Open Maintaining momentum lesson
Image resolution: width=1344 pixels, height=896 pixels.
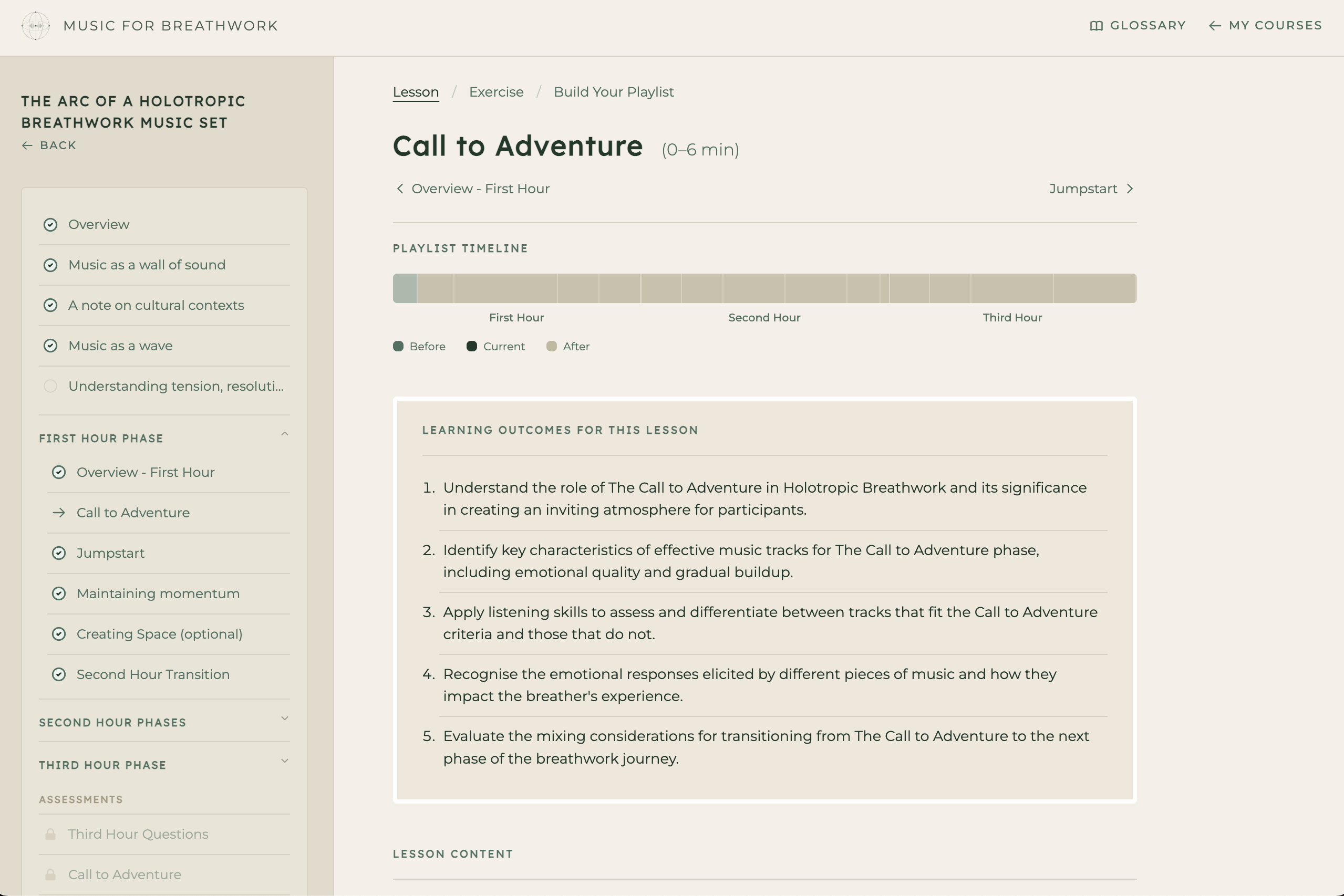(x=168, y=593)
